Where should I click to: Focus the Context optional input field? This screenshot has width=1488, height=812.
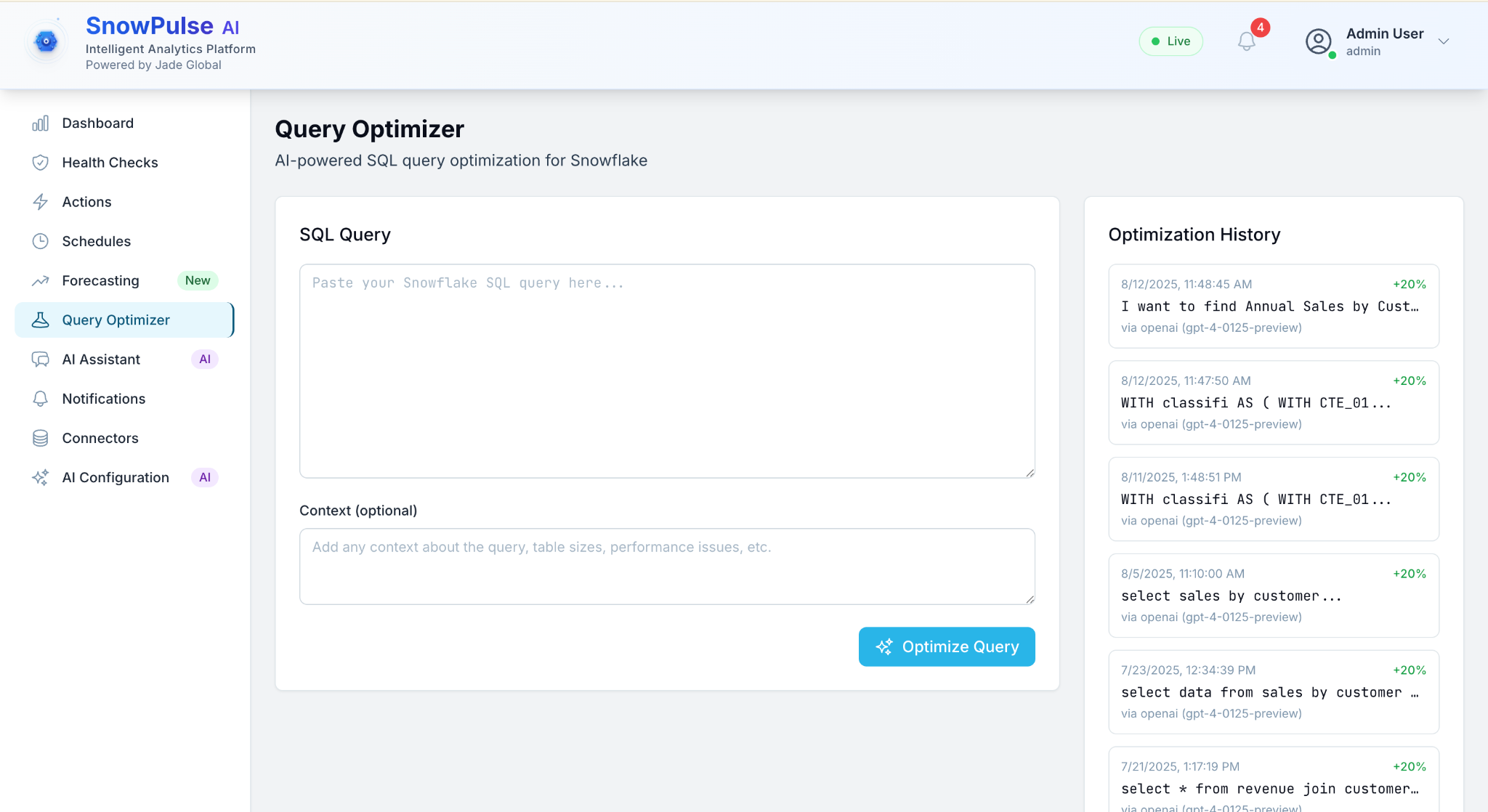pyautogui.click(x=666, y=566)
